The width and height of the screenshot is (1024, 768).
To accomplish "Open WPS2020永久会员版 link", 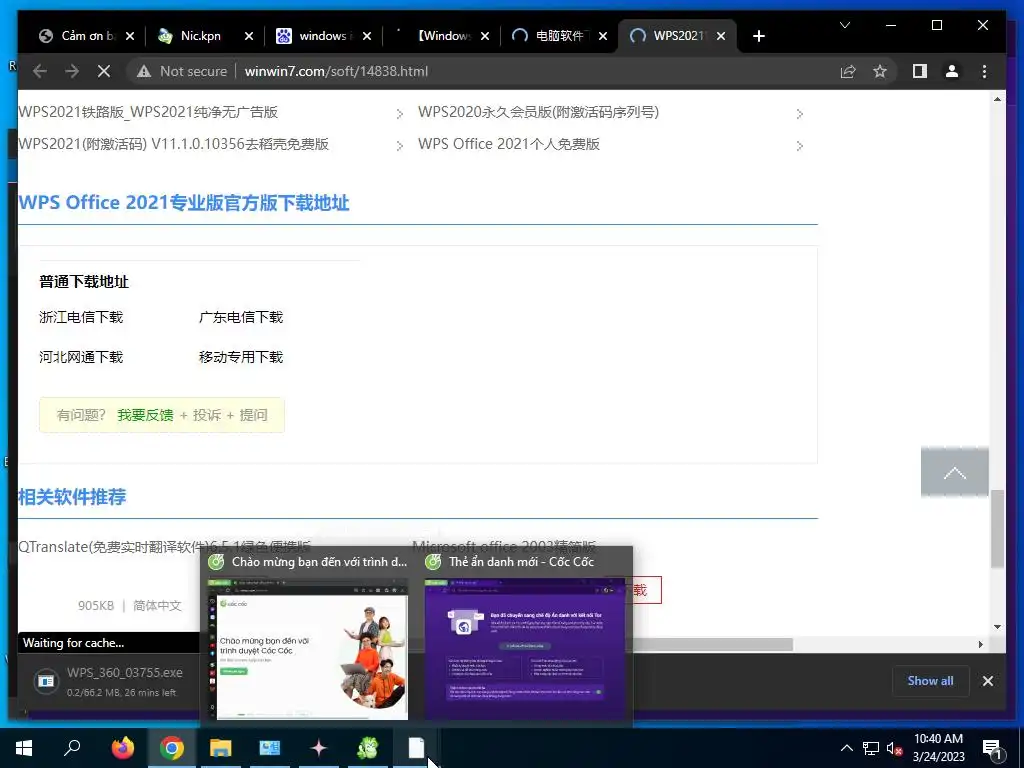I will [x=538, y=112].
